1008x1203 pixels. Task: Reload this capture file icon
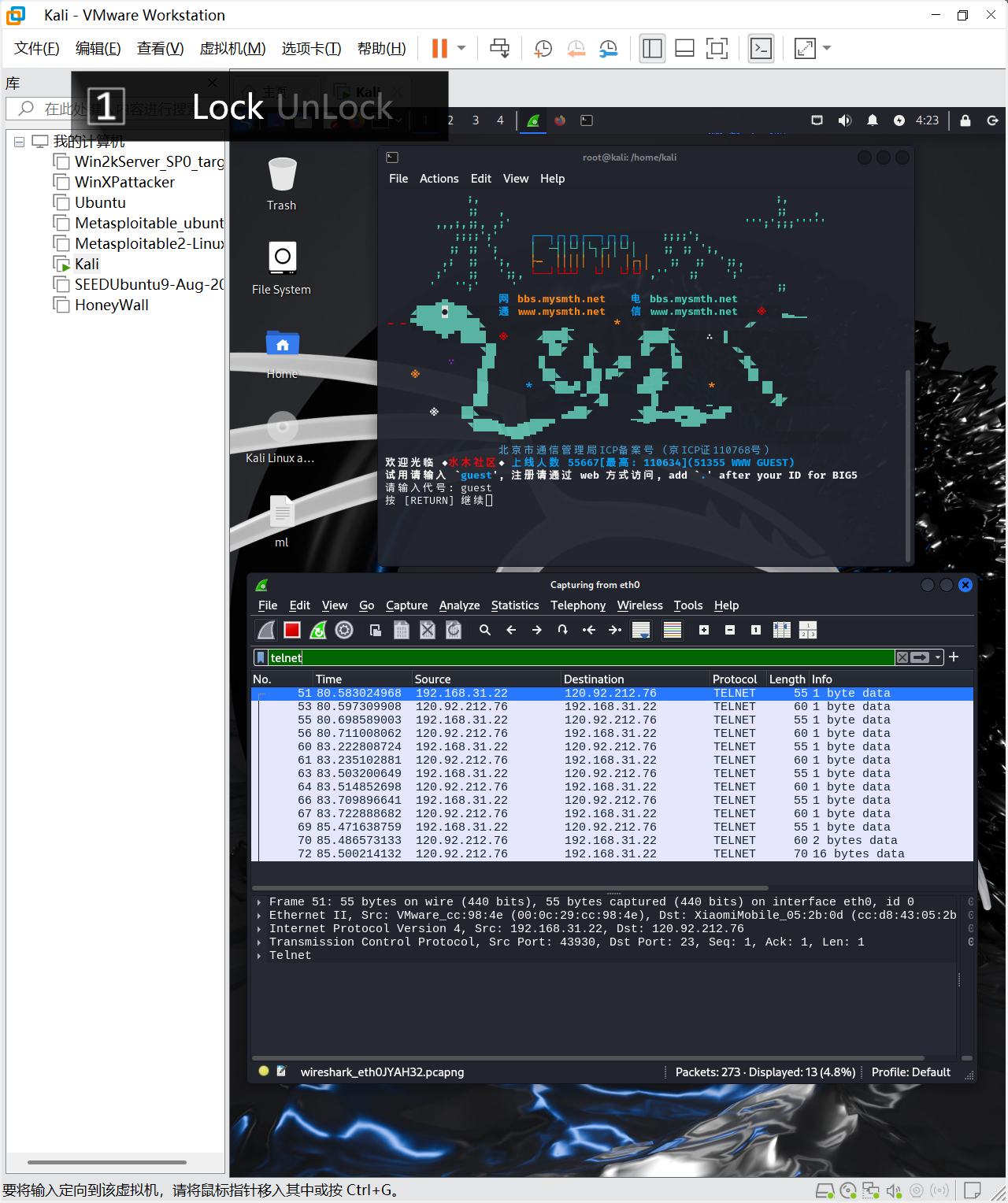tap(454, 630)
